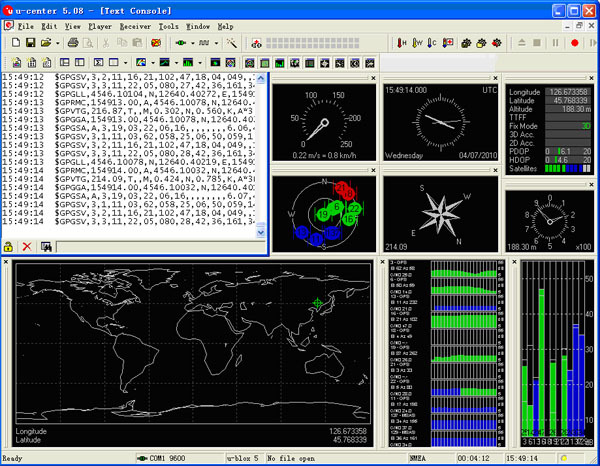
Task: Open the Receiver menu
Action: click(x=135, y=26)
